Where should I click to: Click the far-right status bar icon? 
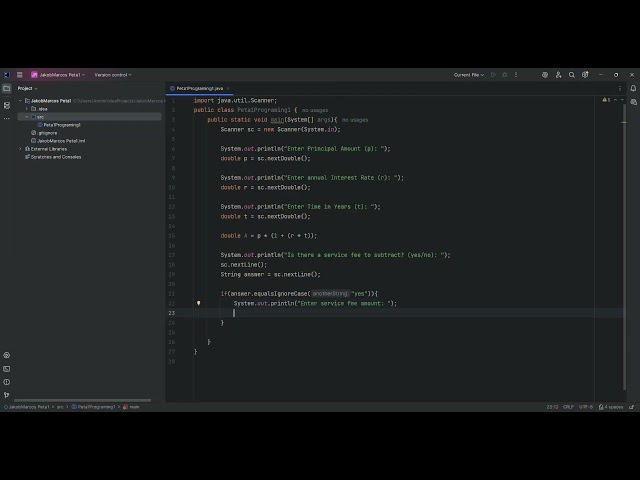pyautogui.click(x=632, y=407)
